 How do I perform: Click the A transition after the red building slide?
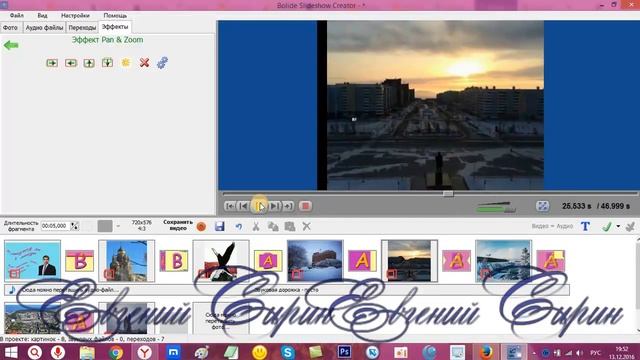click(362, 261)
